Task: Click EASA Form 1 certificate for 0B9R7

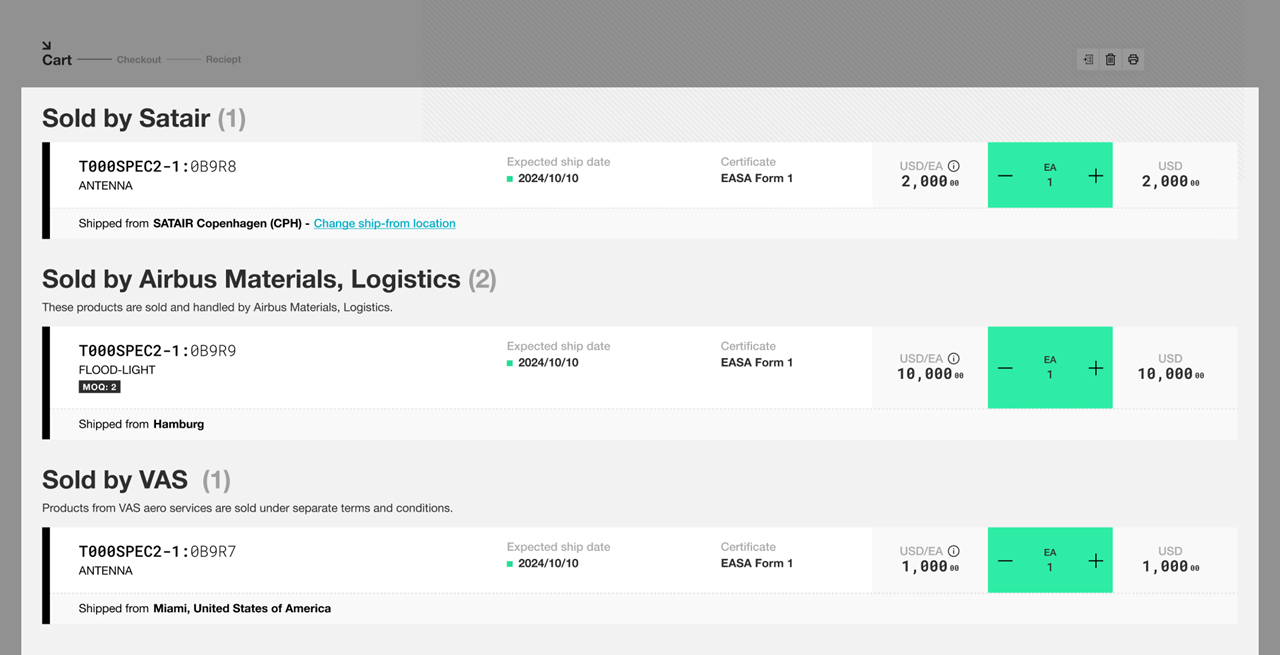Action: 757,564
